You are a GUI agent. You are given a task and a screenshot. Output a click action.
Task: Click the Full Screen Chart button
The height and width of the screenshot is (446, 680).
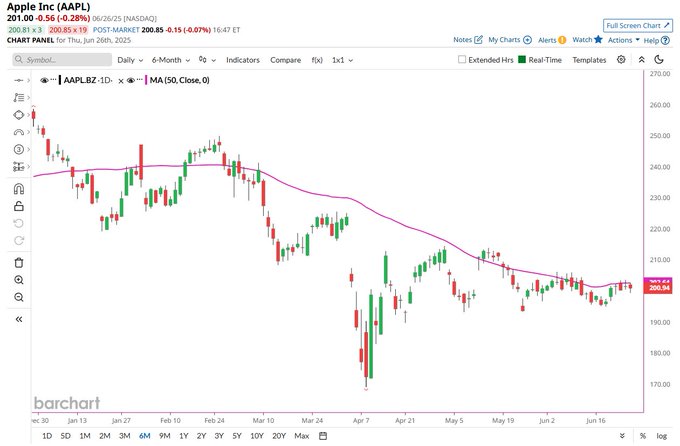point(639,24)
